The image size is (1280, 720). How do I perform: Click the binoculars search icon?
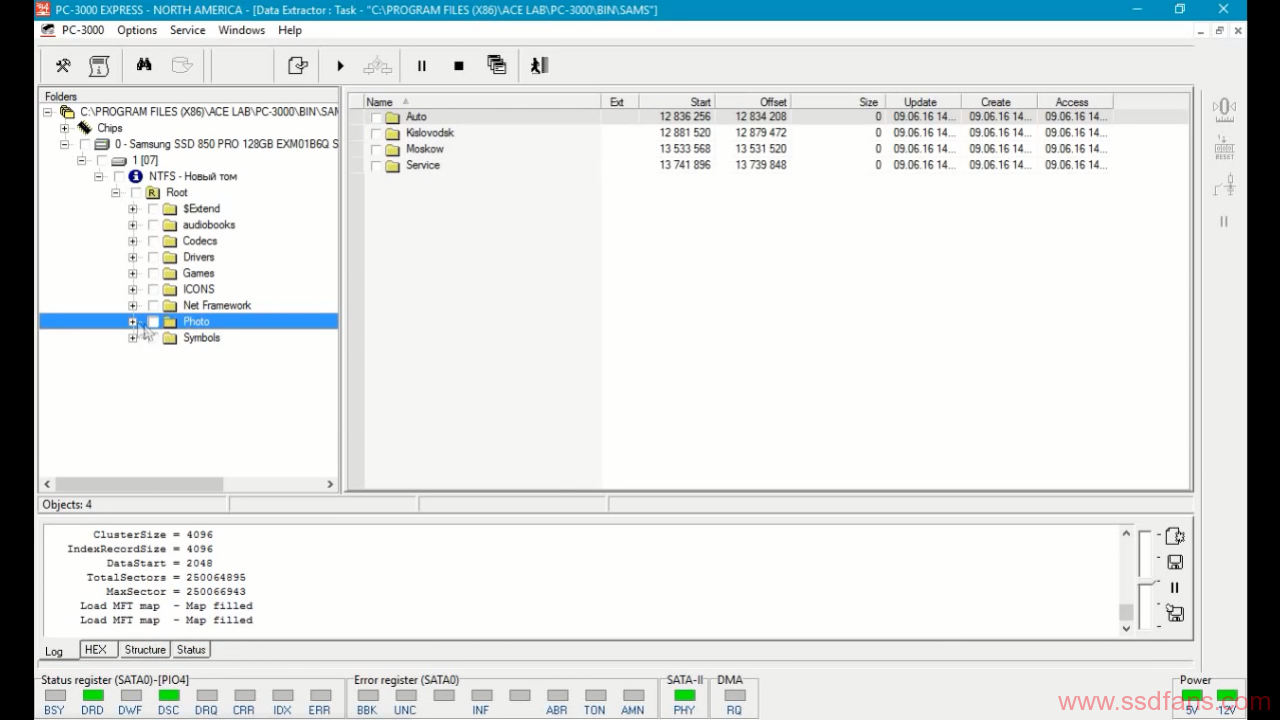(144, 65)
